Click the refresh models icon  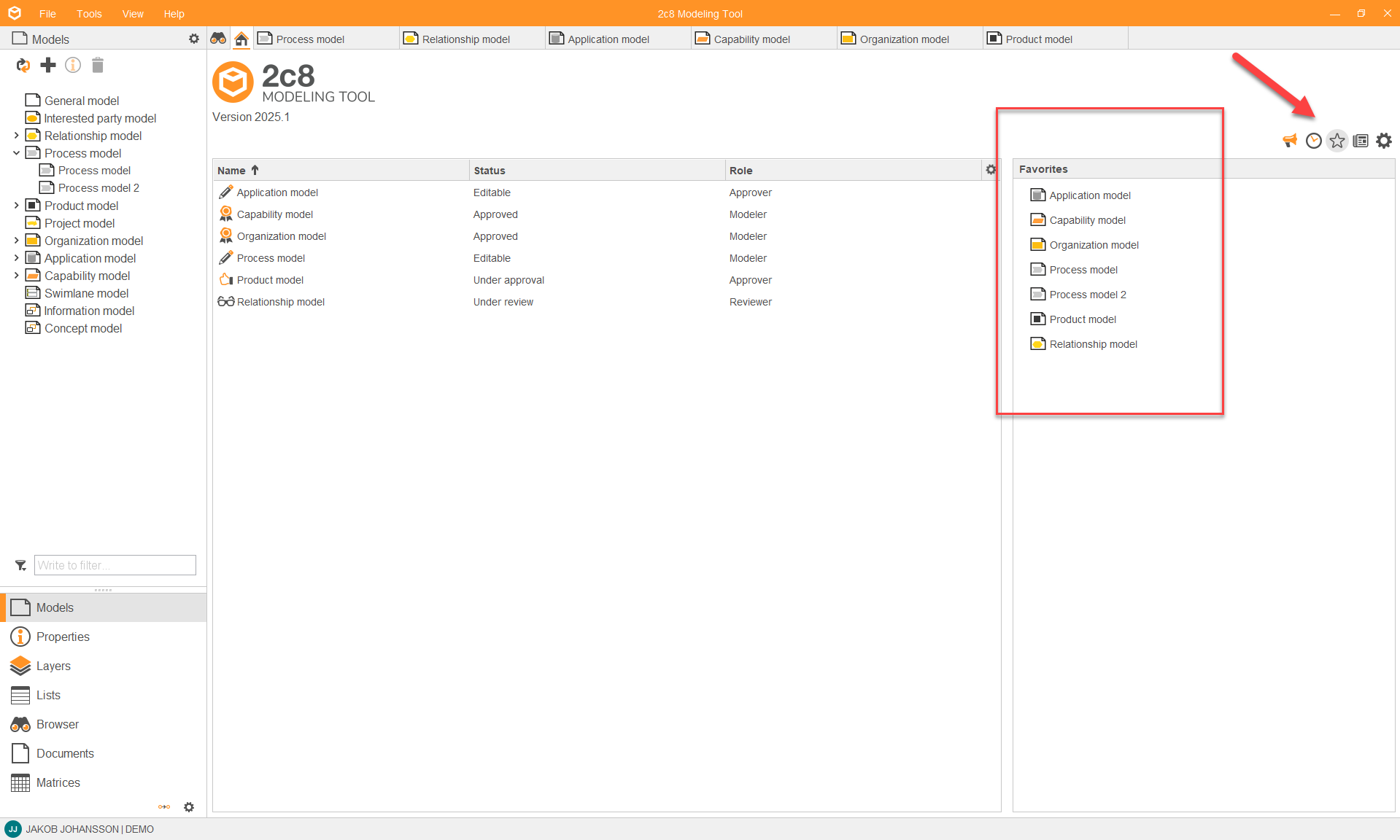click(23, 66)
